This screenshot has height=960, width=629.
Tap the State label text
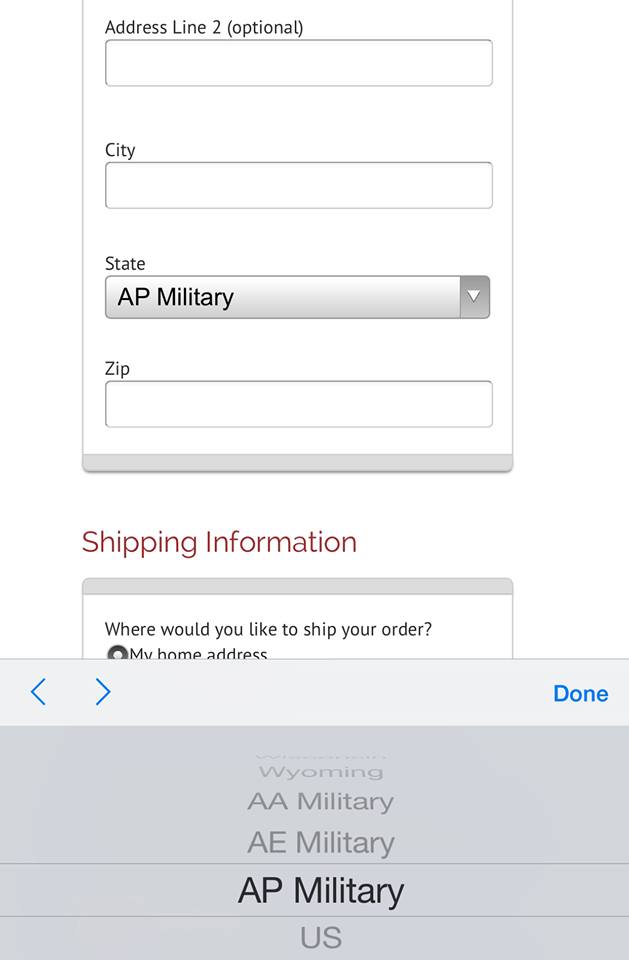click(125, 264)
